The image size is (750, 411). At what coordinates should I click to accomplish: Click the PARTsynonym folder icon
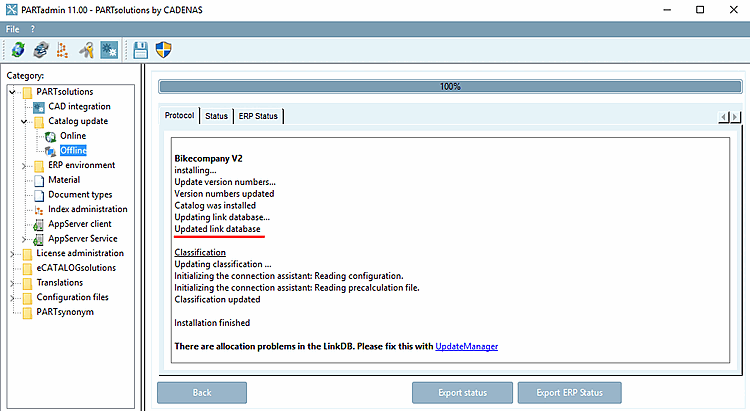tap(28, 312)
